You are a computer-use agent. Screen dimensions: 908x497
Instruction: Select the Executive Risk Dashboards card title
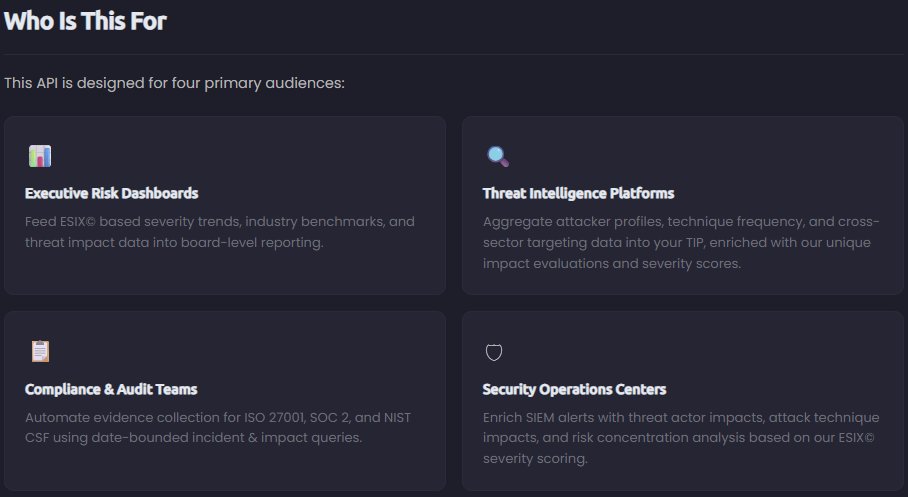(x=112, y=193)
